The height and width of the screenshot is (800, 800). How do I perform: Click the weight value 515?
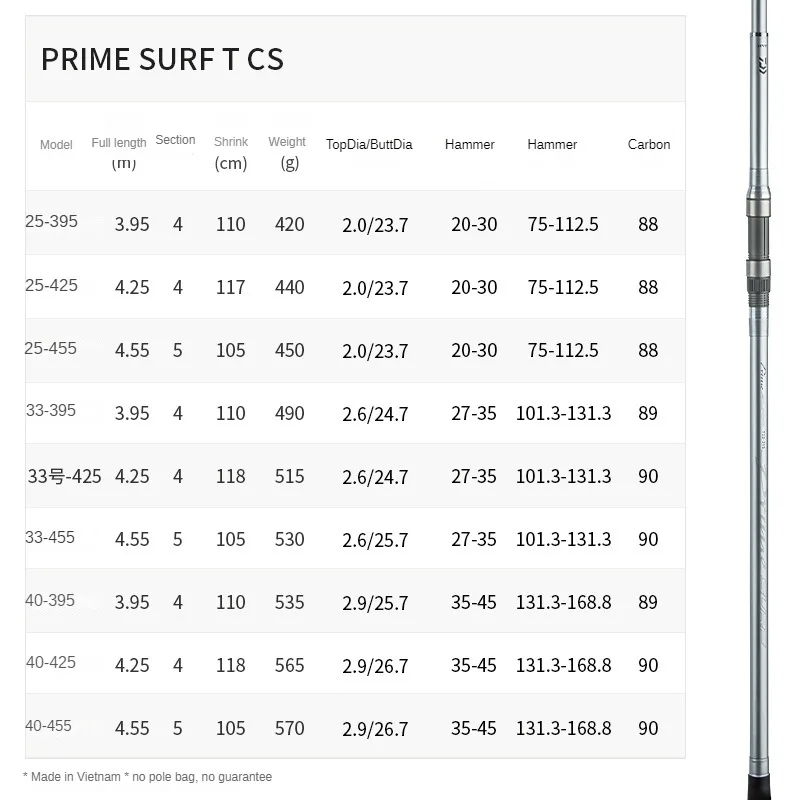290,477
